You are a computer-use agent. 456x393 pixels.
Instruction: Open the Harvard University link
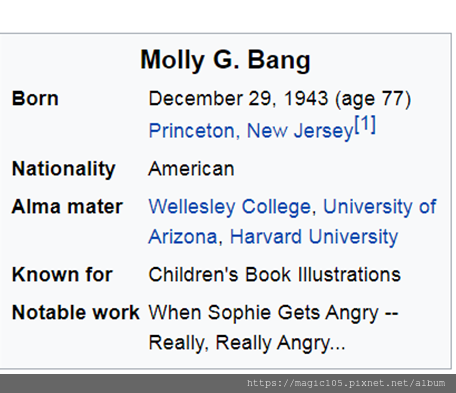(x=314, y=237)
